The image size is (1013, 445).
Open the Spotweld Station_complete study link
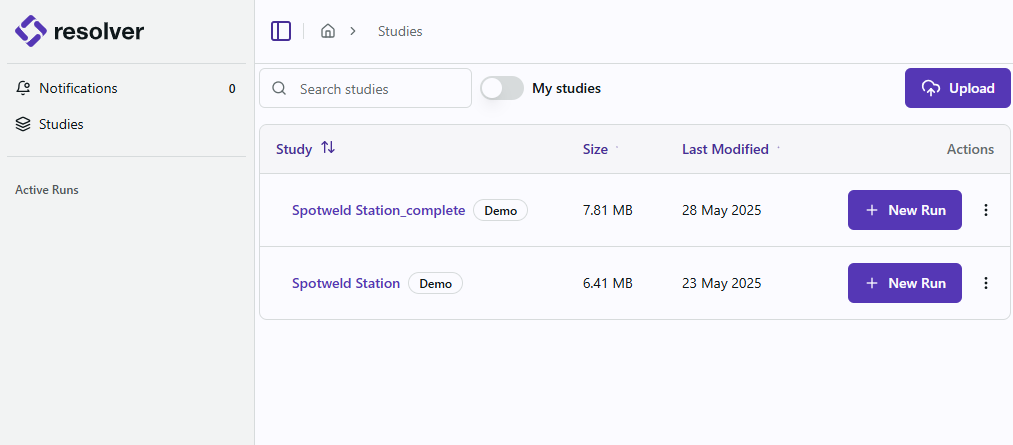(379, 210)
